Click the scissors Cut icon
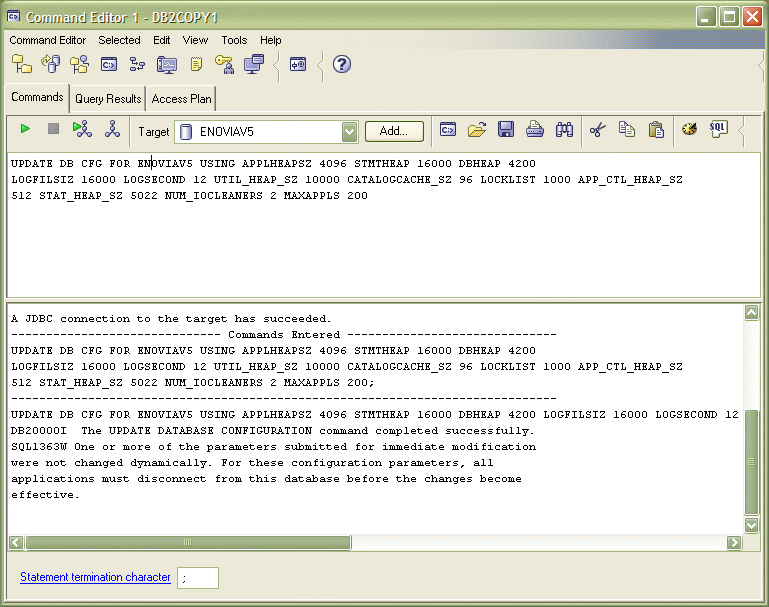 pos(597,130)
